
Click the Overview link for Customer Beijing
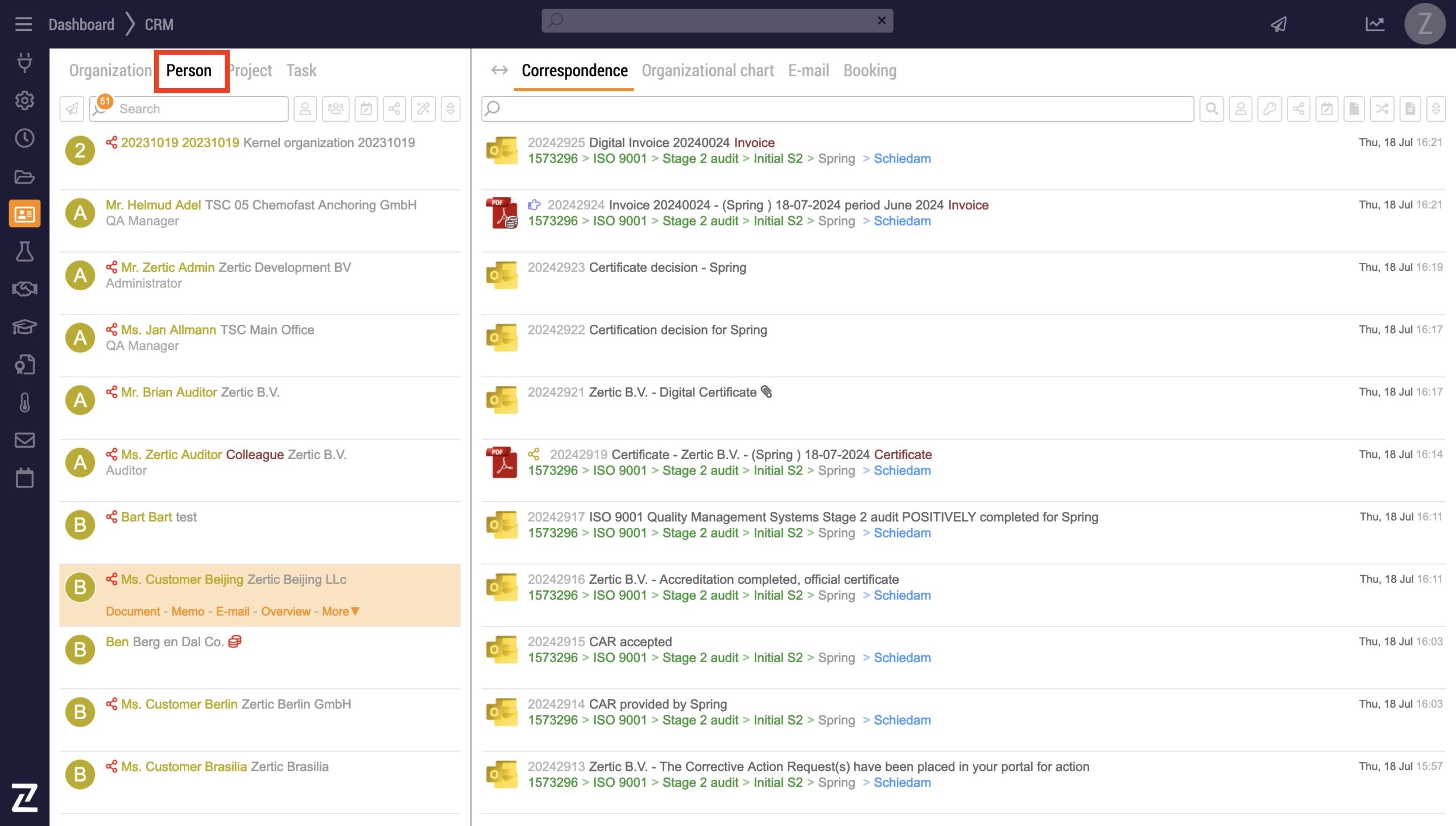tap(286, 612)
